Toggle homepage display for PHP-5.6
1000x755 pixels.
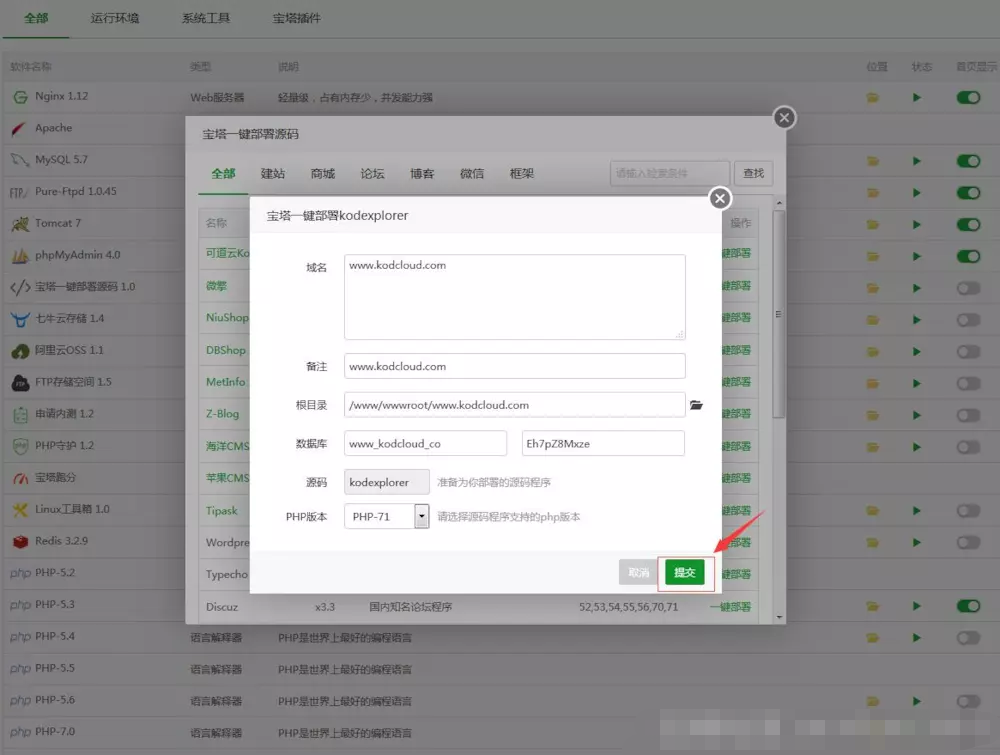tap(968, 701)
